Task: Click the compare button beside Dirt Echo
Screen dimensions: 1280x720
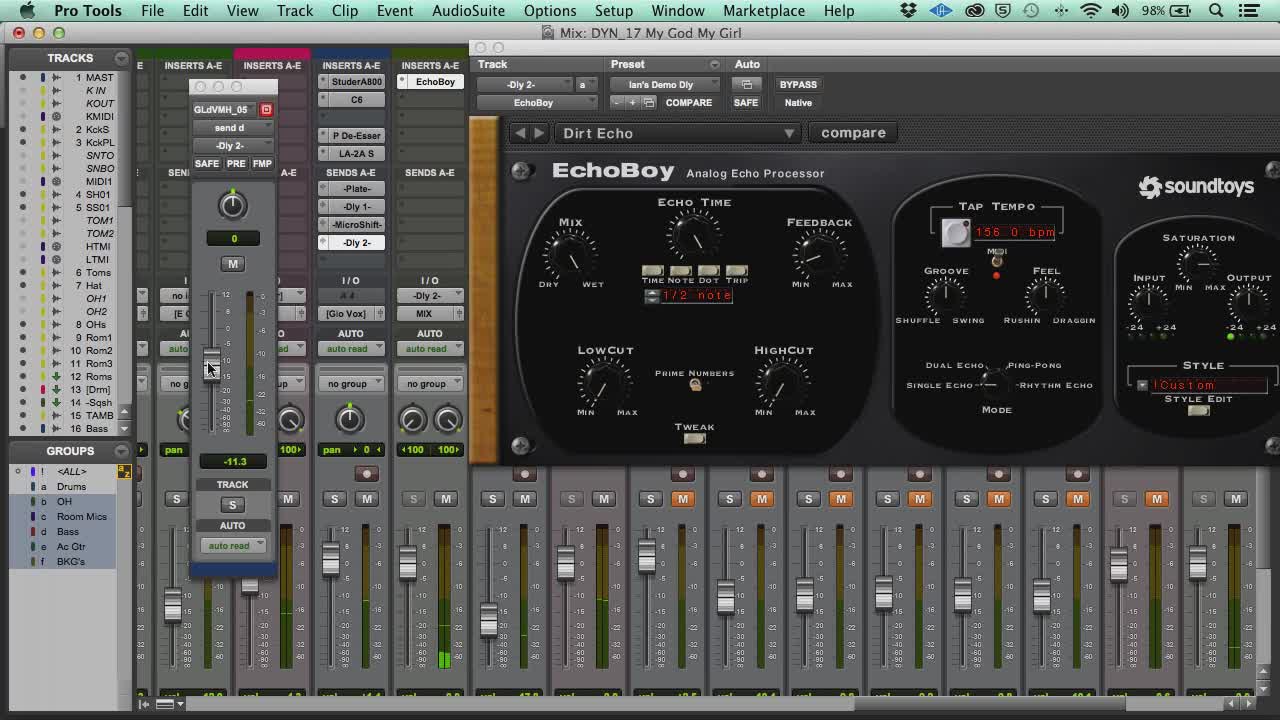Action: coord(853,133)
